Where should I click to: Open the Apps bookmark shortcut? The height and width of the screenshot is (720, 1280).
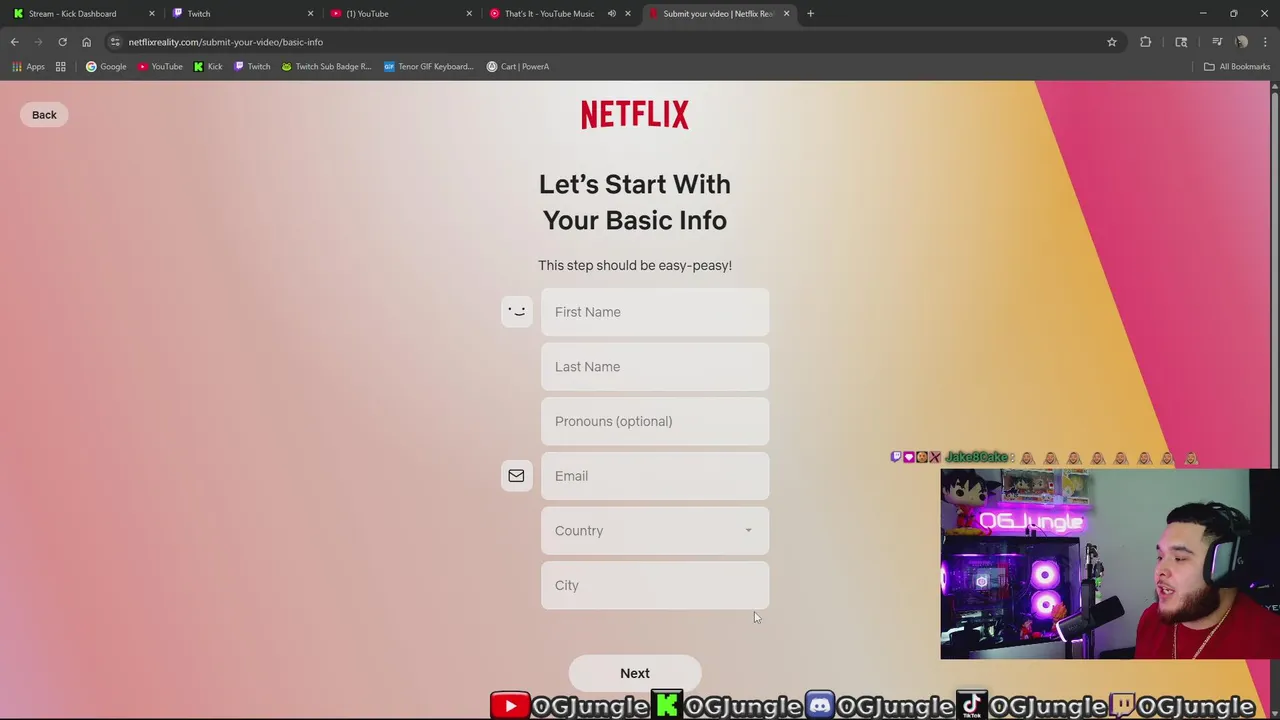(x=28, y=66)
